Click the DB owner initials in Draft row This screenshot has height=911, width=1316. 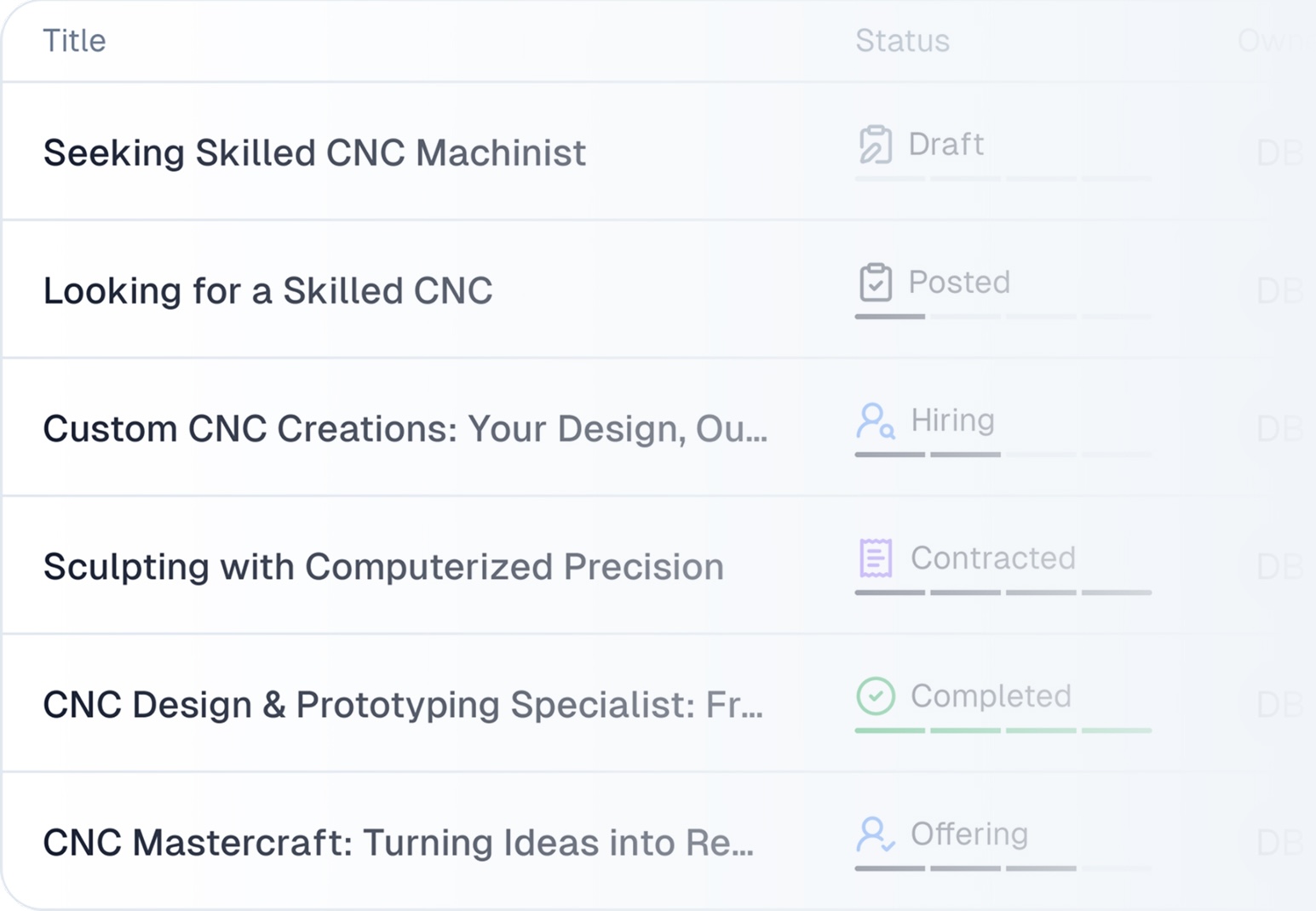[1279, 153]
